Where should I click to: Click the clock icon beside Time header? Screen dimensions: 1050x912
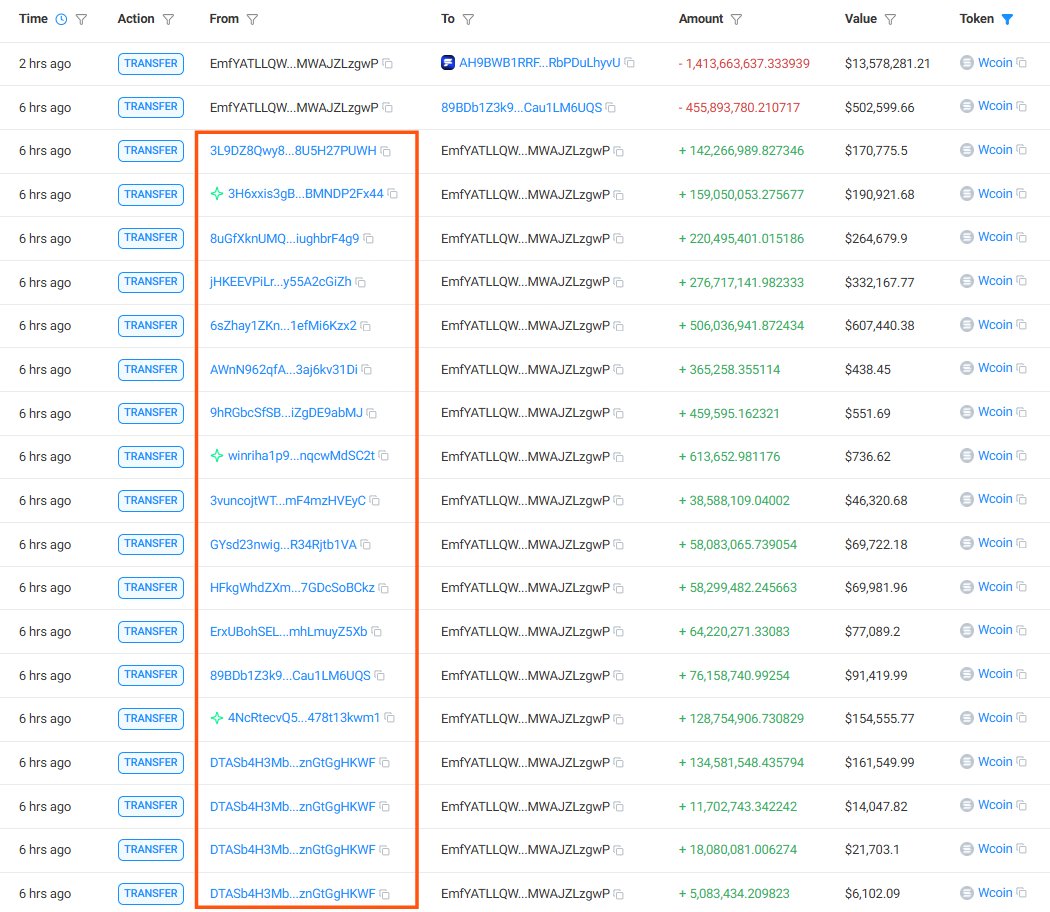pyautogui.click(x=61, y=19)
